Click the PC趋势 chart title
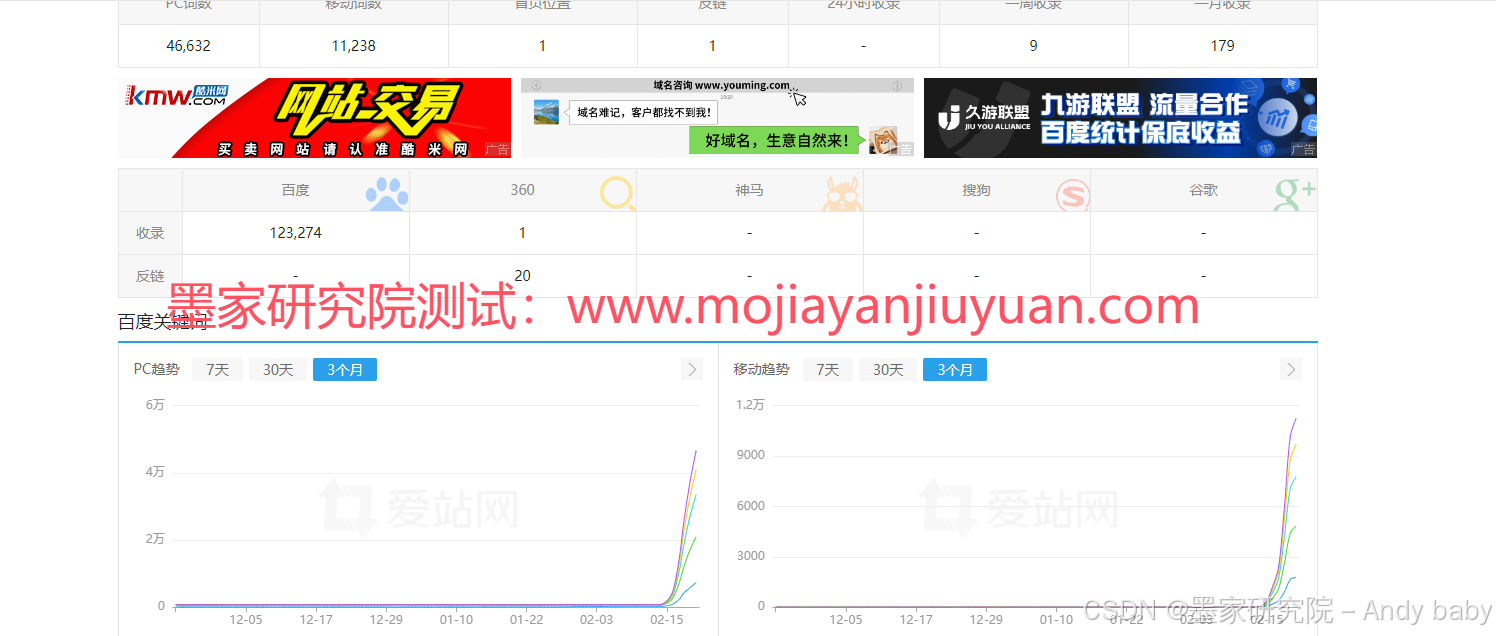 tap(156, 370)
